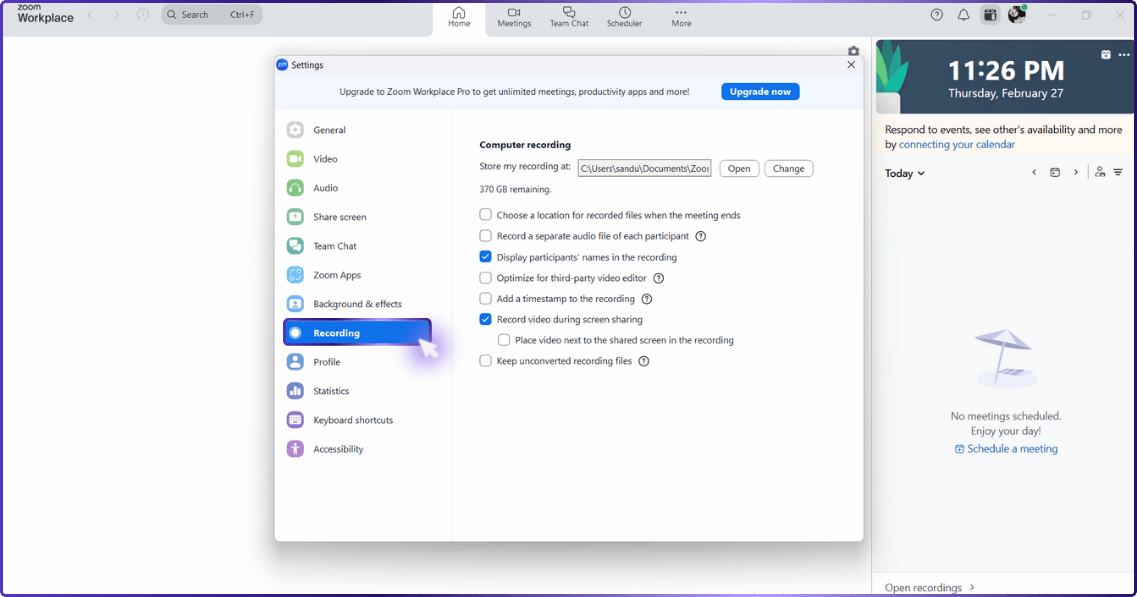
Task: Go to previous day arrow in schedule panel
Action: click(x=1034, y=173)
